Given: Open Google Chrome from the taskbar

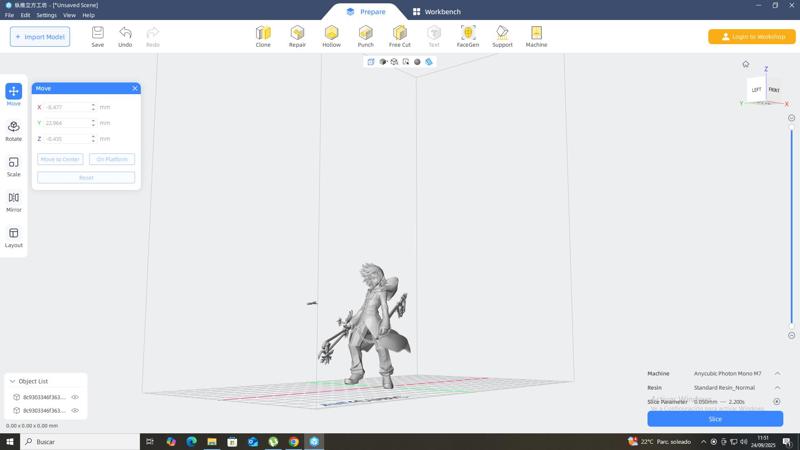Looking at the screenshot, I should click(293, 441).
